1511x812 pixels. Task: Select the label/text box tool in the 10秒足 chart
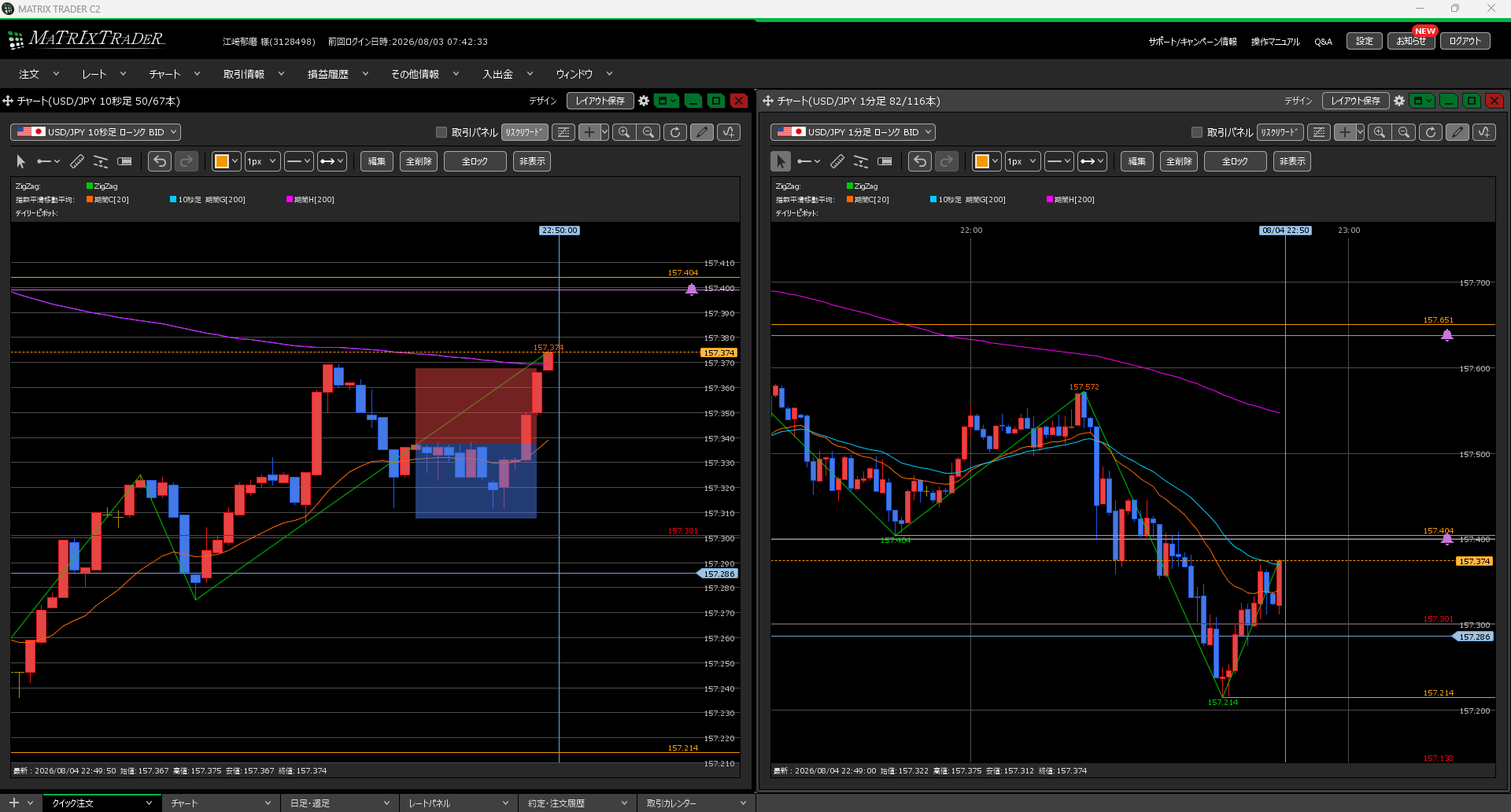(x=124, y=161)
